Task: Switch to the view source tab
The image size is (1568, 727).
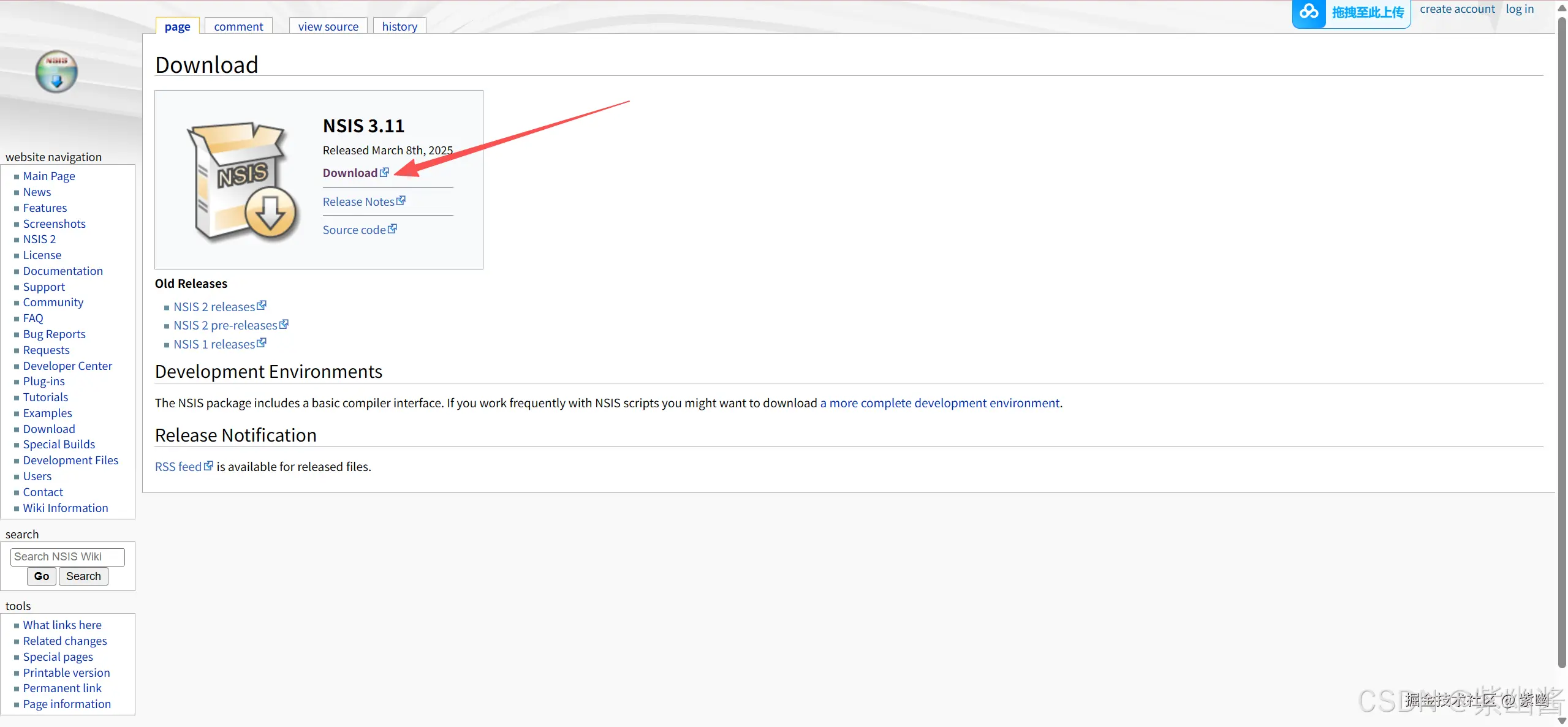Action: 328,26
